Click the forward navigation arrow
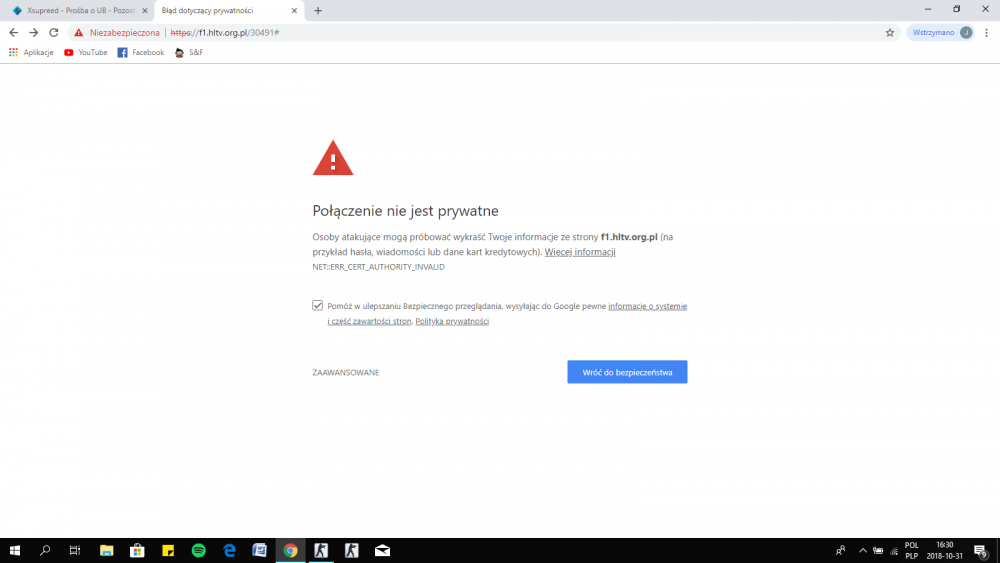Screen dimensions: 1000x563 point(34,33)
